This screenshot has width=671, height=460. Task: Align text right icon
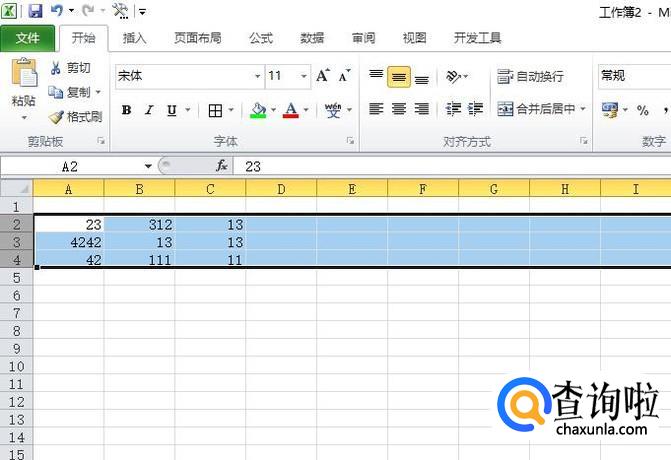tap(422, 109)
